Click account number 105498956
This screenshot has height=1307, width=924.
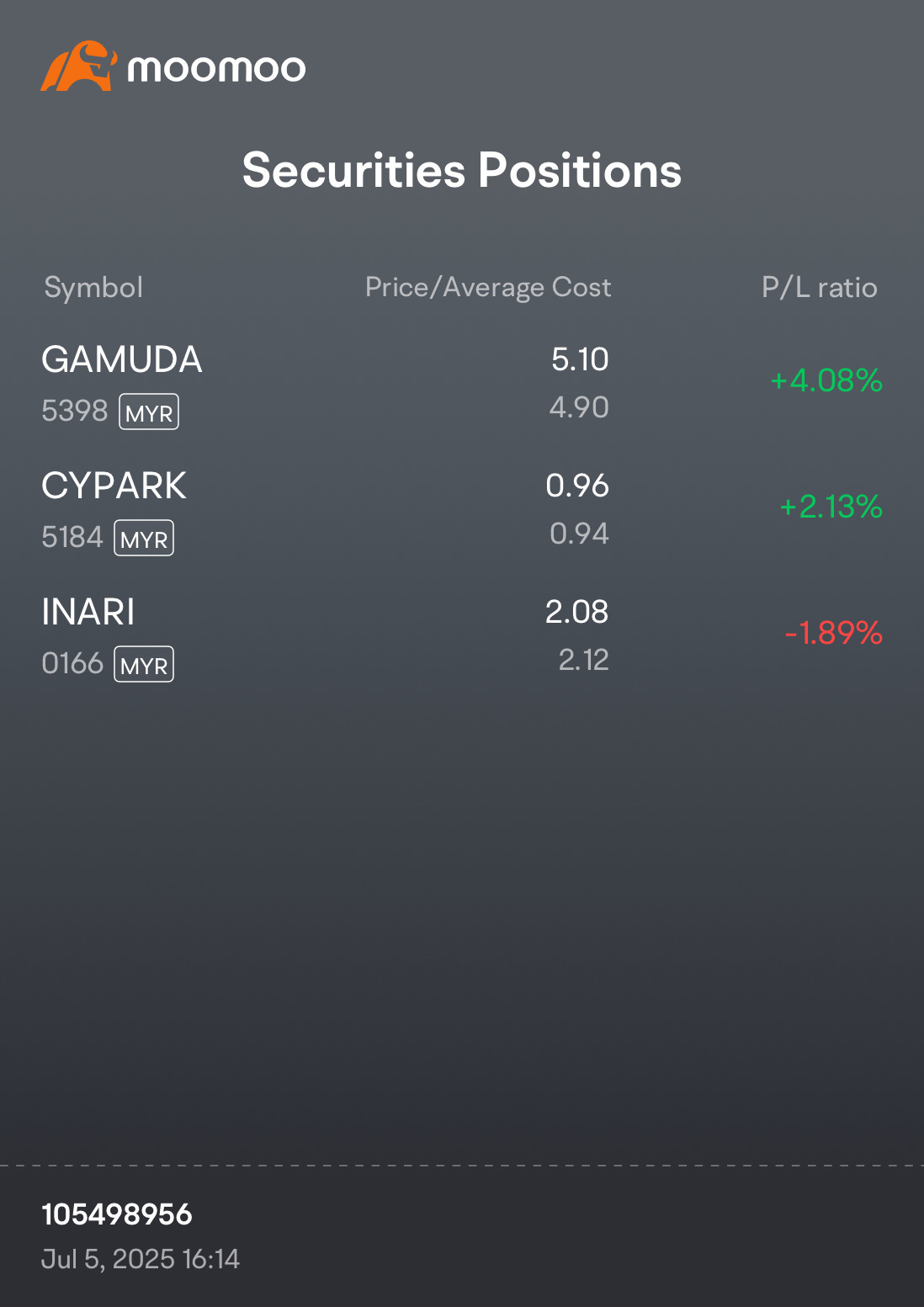coord(117,1214)
